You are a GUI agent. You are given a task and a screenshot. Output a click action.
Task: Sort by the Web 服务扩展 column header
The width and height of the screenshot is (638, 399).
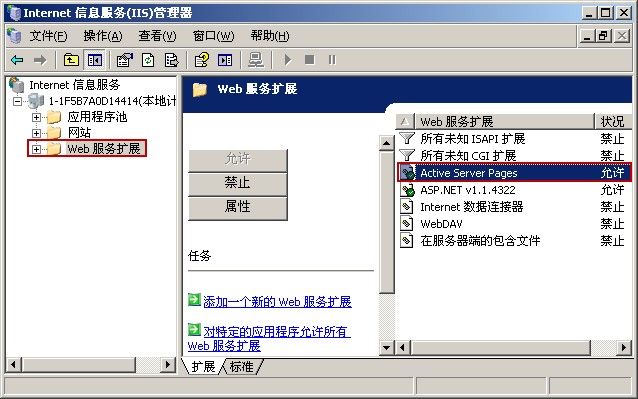[x=505, y=121]
